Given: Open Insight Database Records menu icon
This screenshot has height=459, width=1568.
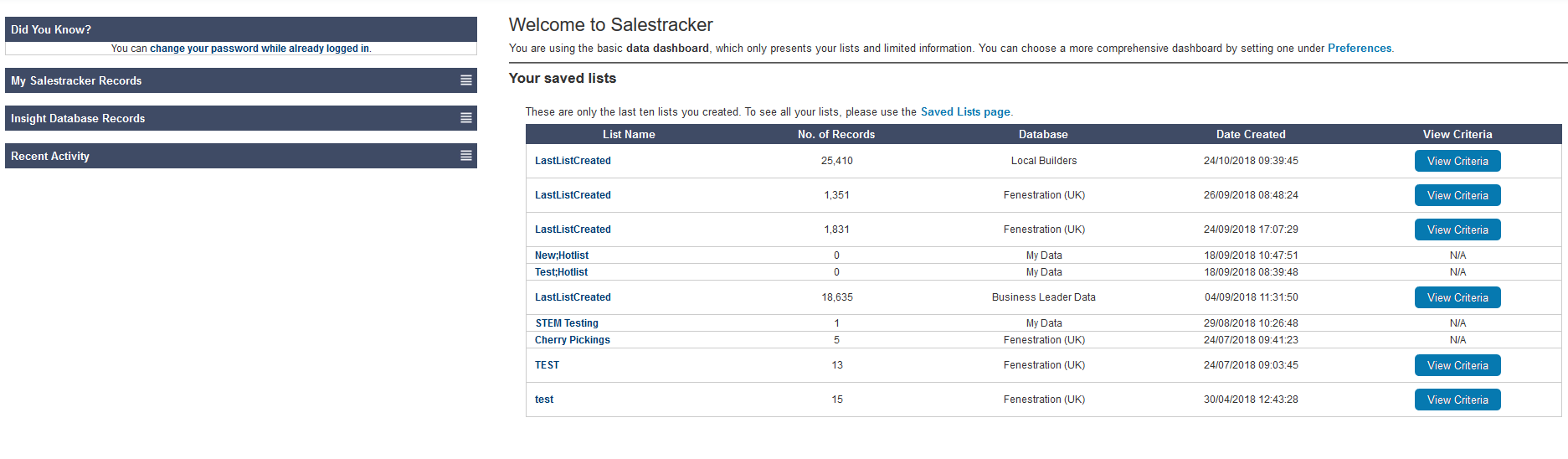Looking at the screenshot, I should pos(466,118).
